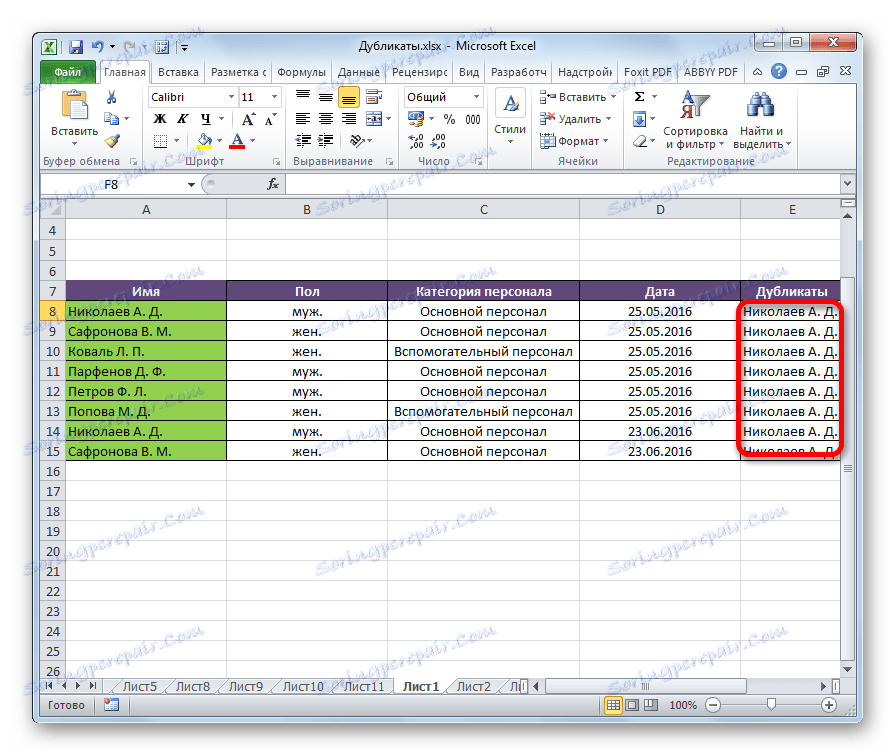Apply fill color with the paint bucket icon

coord(206,141)
